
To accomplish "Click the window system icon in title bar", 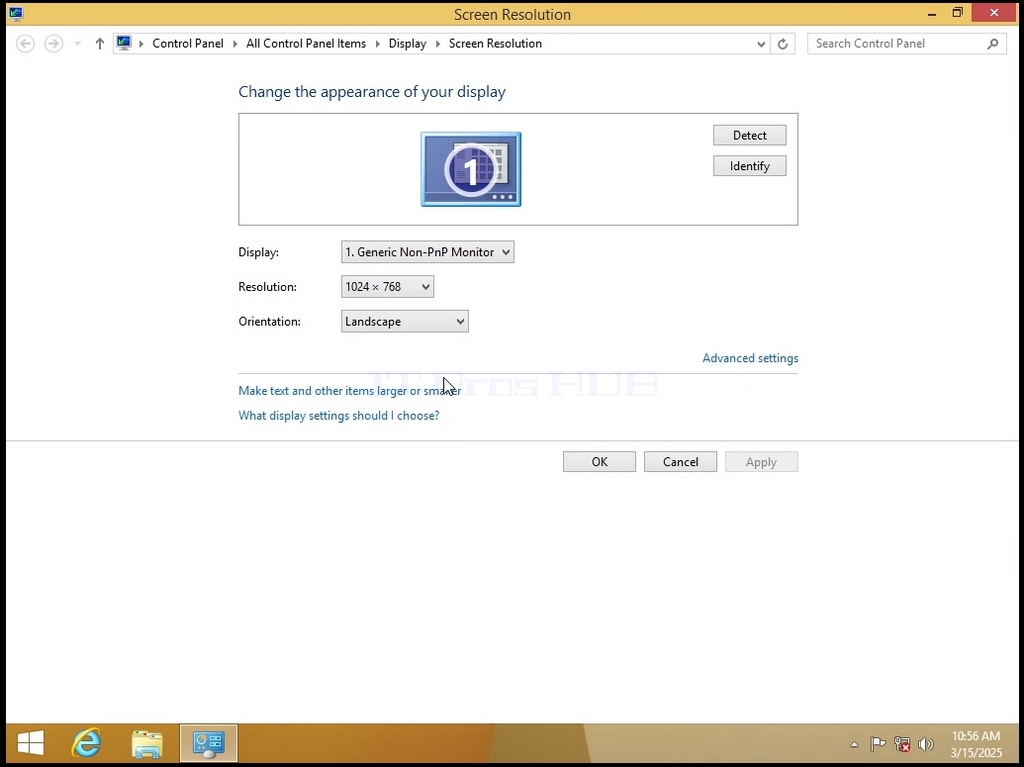I will pos(16,14).
